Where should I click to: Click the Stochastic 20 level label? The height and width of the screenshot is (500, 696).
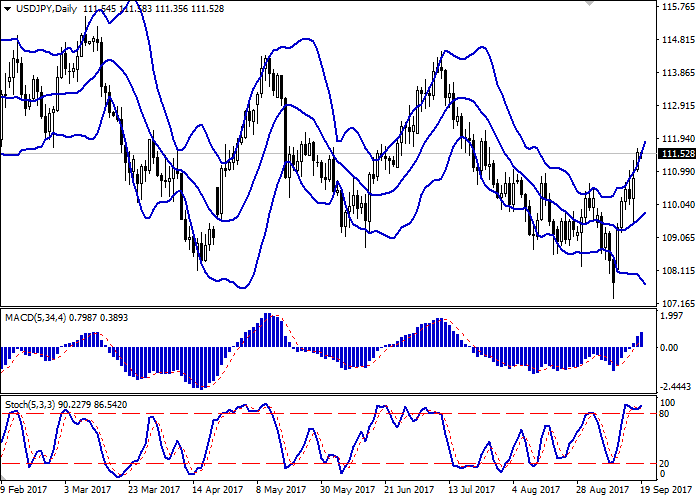pyautogui.click(x=664, y=464)
